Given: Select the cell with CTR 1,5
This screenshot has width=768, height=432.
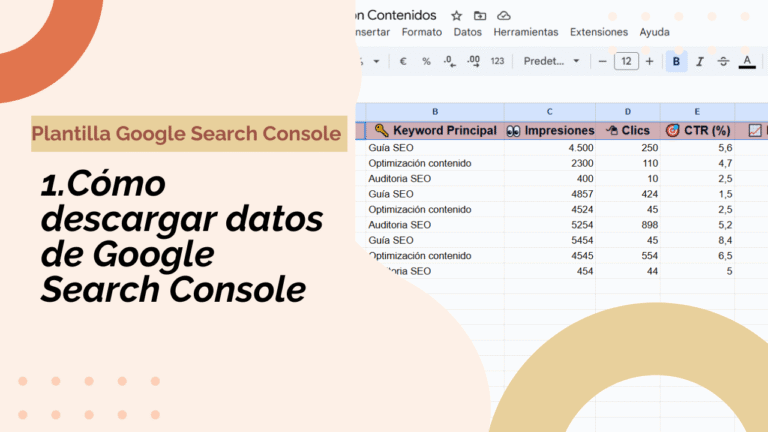Looking at the screenshot, I should tap(697, 194).
